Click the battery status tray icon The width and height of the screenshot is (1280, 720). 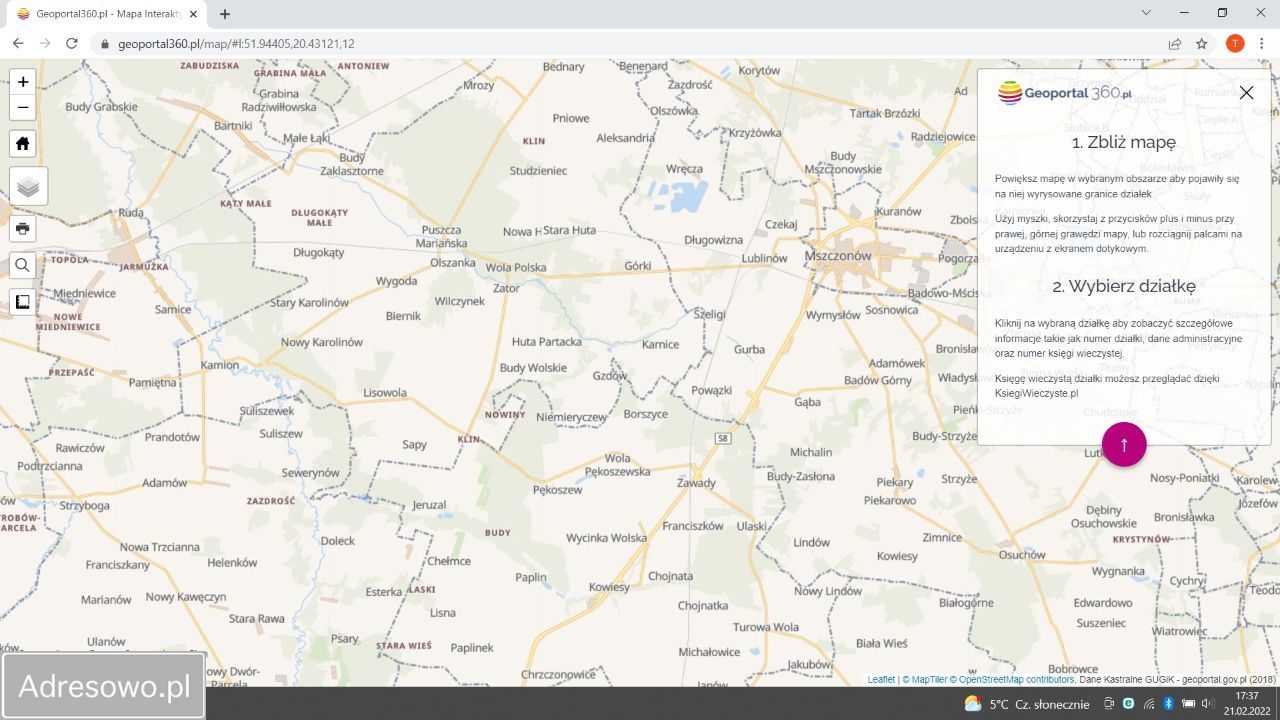click(1188, 704)
